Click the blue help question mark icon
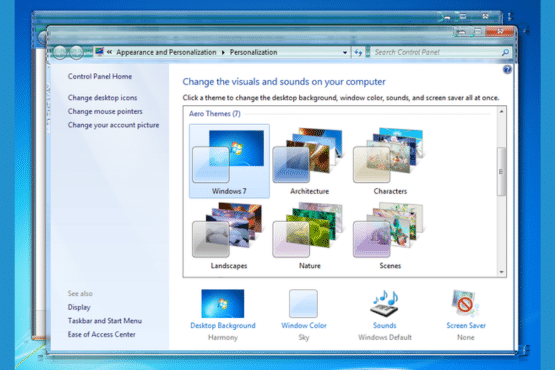The width and height of the screenshot is (555, 370). (x=507, y=69)
